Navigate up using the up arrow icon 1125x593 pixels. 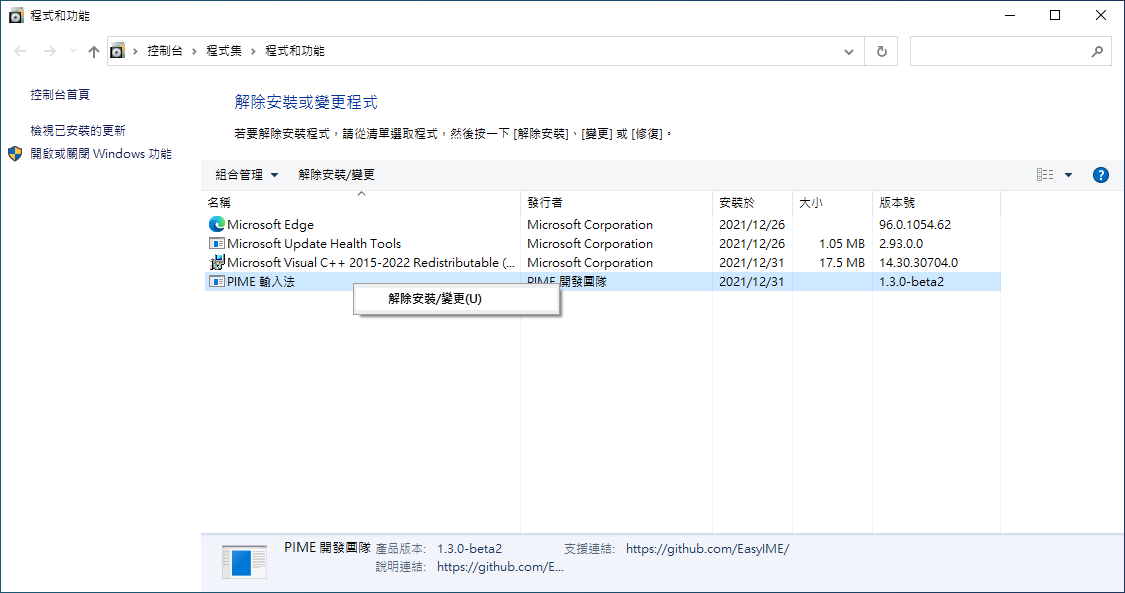[x=93, y=50]
